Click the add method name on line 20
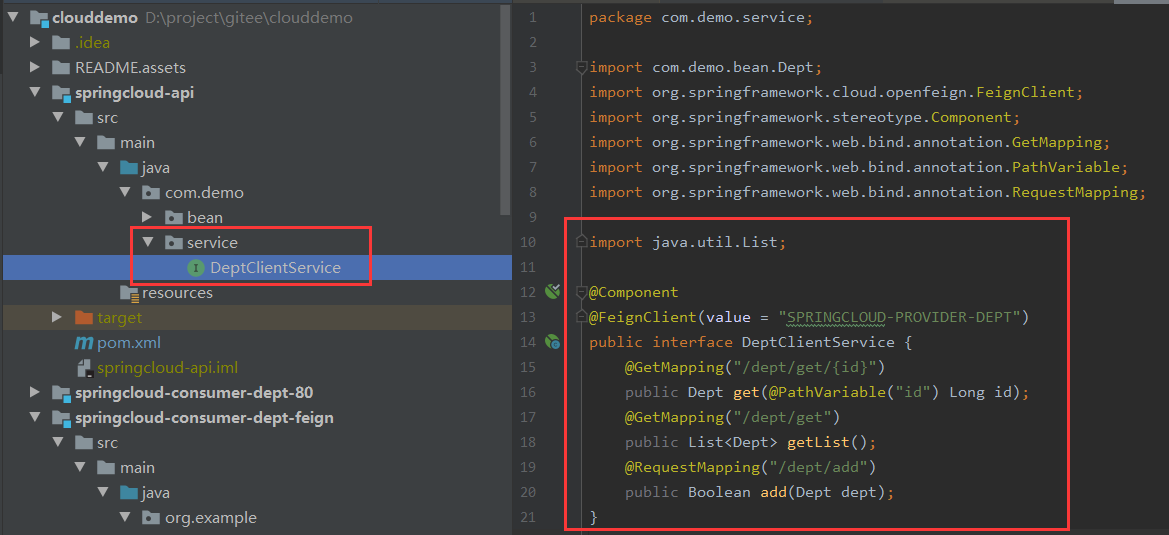This screenshot has height=535, width=1169. click(773, 493)
